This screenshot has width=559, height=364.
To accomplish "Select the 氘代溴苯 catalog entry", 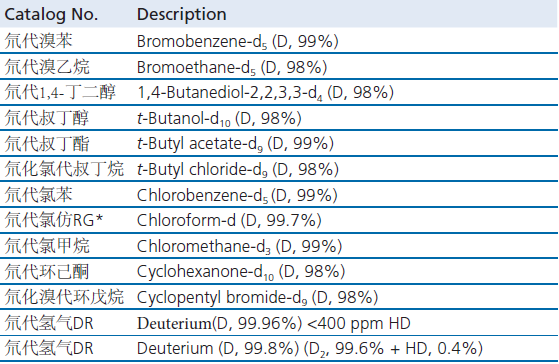I will (39, 41).
